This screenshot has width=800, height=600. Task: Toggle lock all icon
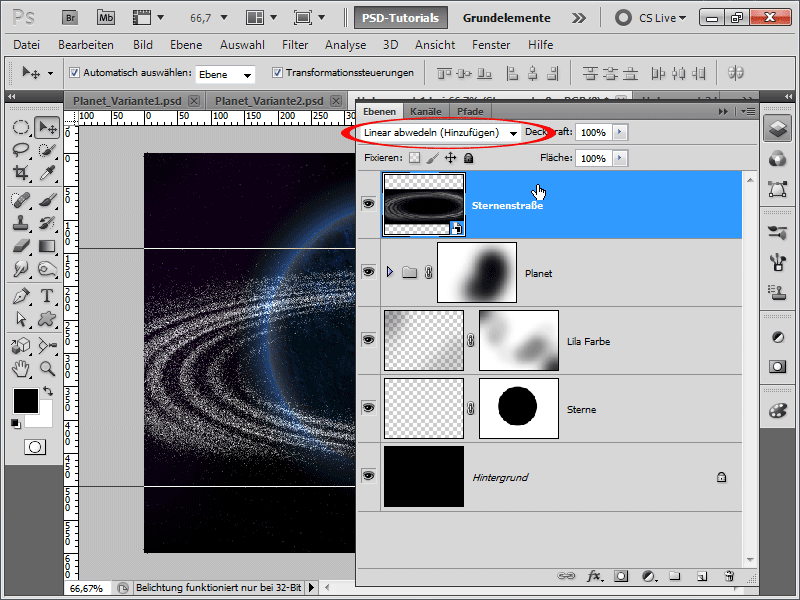pos(468,158)
